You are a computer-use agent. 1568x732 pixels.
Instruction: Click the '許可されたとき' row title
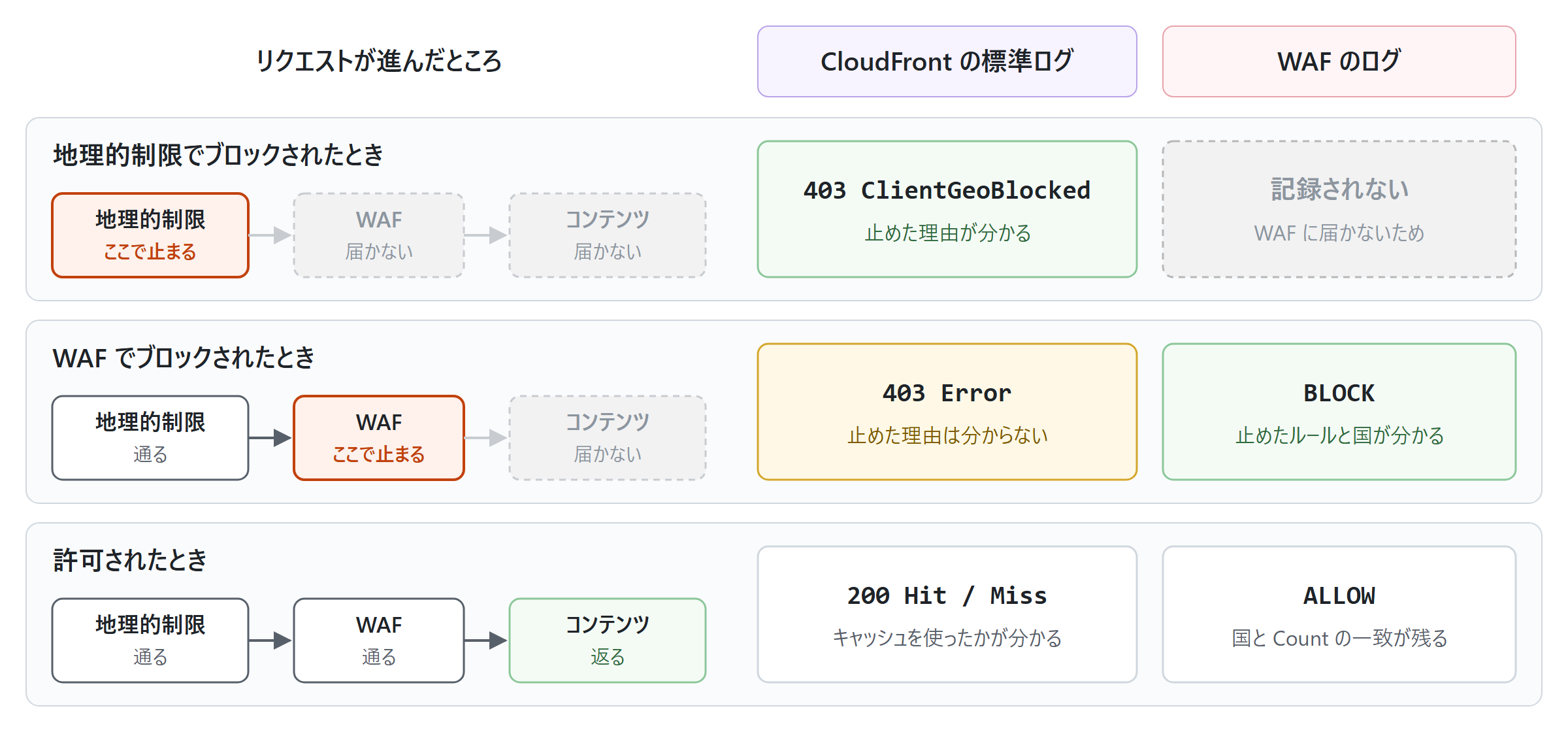pos(130,561)
